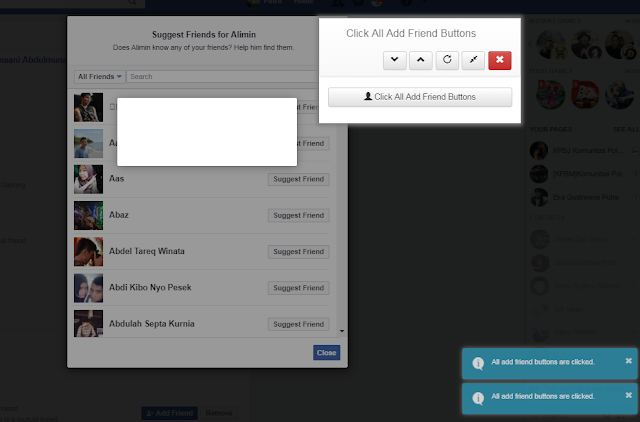Click the info icon in upper notification
This screenshot has height=422, width=640.
pyautogui.click(x=478, y=363)
